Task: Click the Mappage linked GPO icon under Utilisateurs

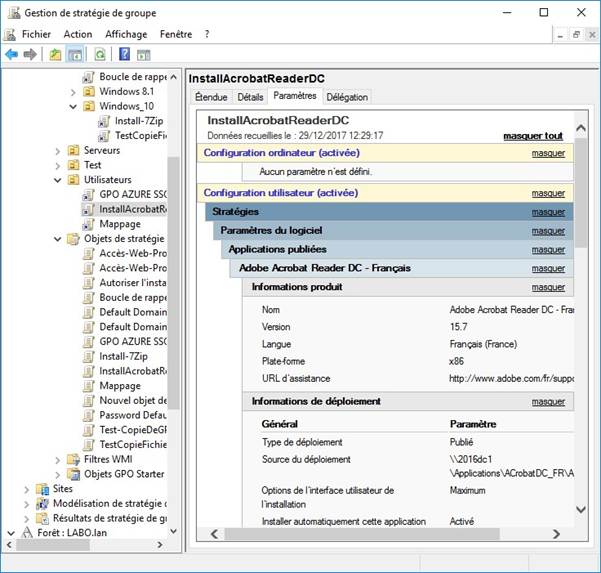Action: (x=89, y=224)
